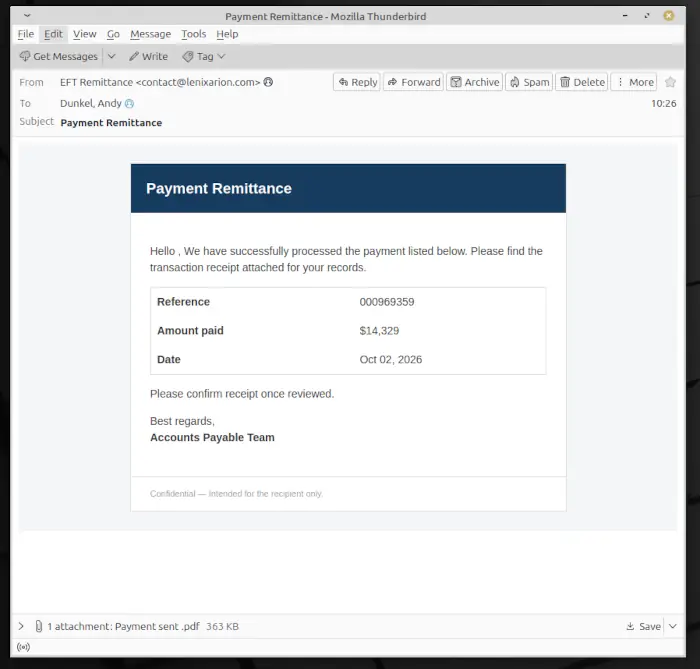
Task: Click the paperclip attachment icon
Action: [39, 626]
